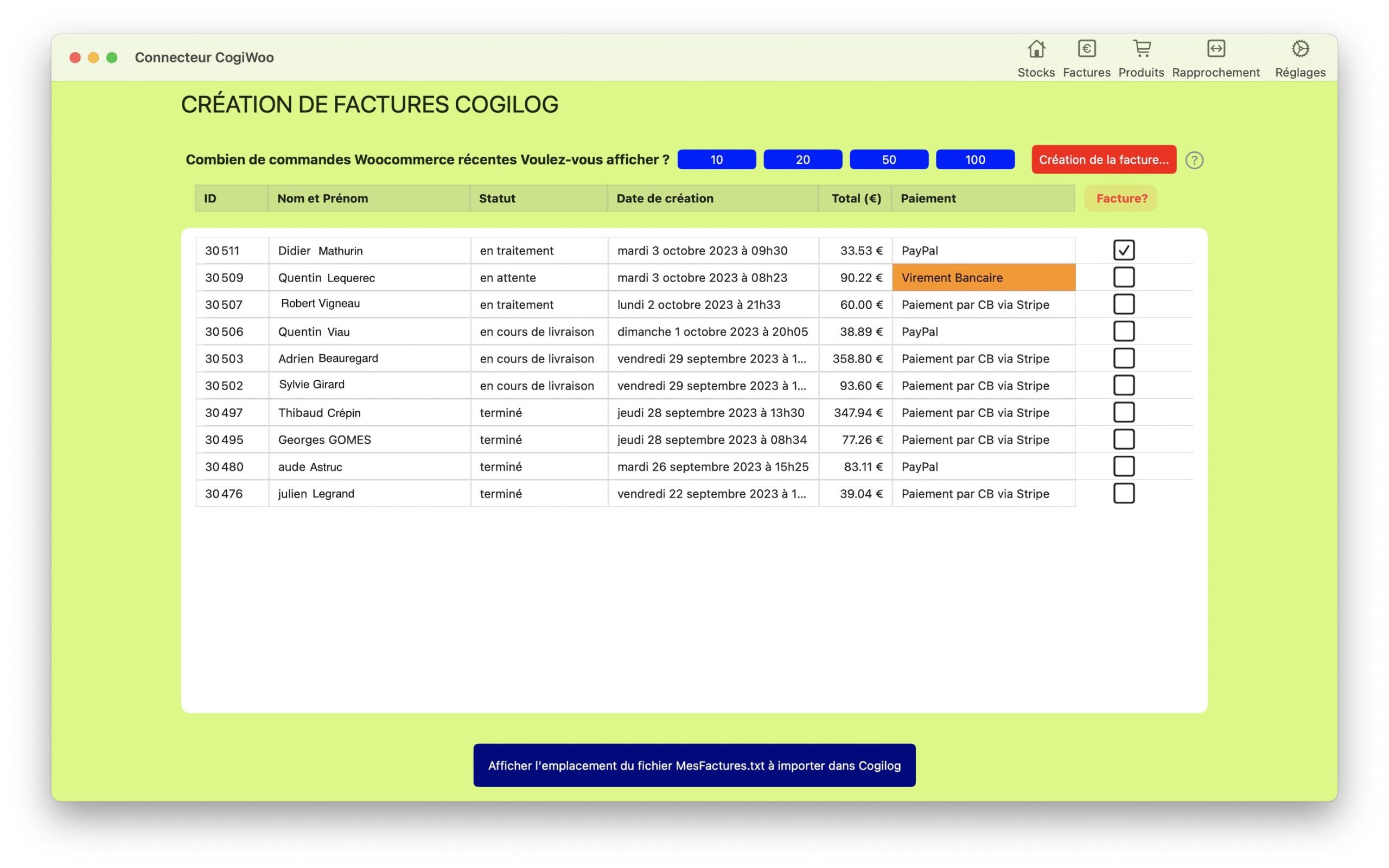Image resolution: width=1389 pixels, height=868 pixels.
Task: Check the invoice box for order 30506
Action: (1124, 331)
